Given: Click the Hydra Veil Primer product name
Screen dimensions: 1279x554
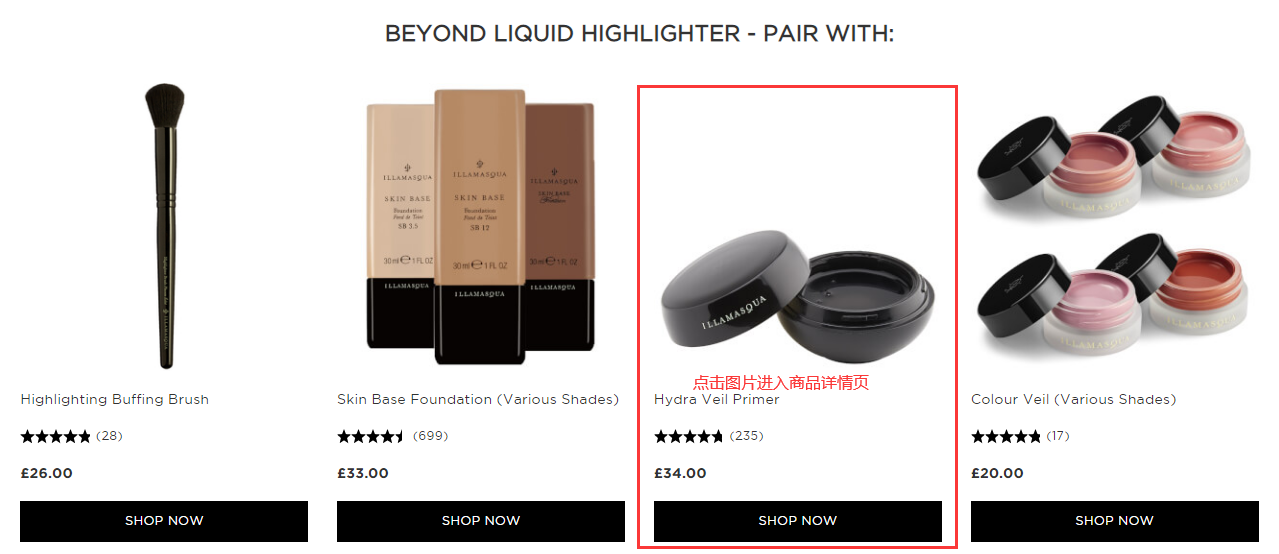Looking at the screenshot, I should pyautogui.click(x=717, y=399).
